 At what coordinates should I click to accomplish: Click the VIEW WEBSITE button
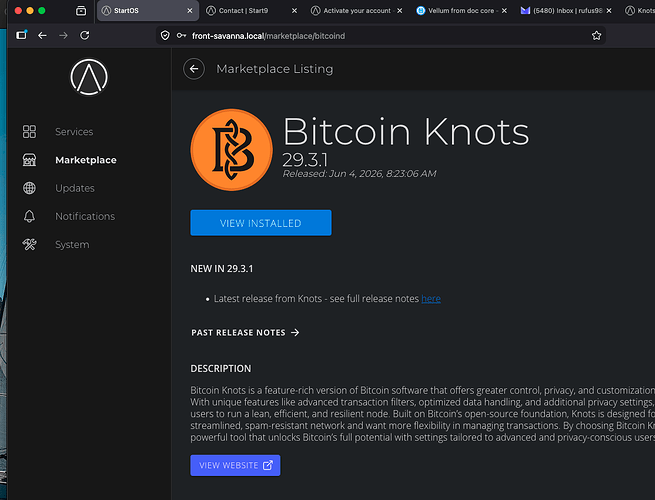(235, 465)
